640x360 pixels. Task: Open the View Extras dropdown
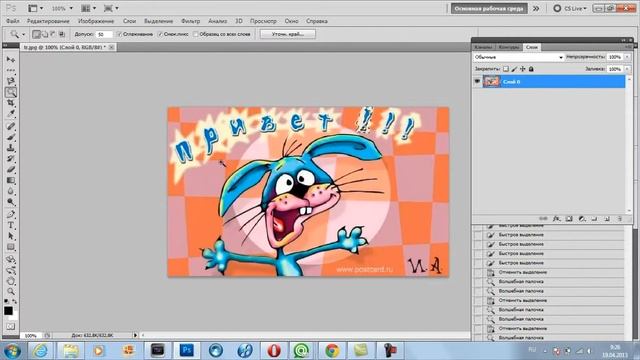(36, 8)
